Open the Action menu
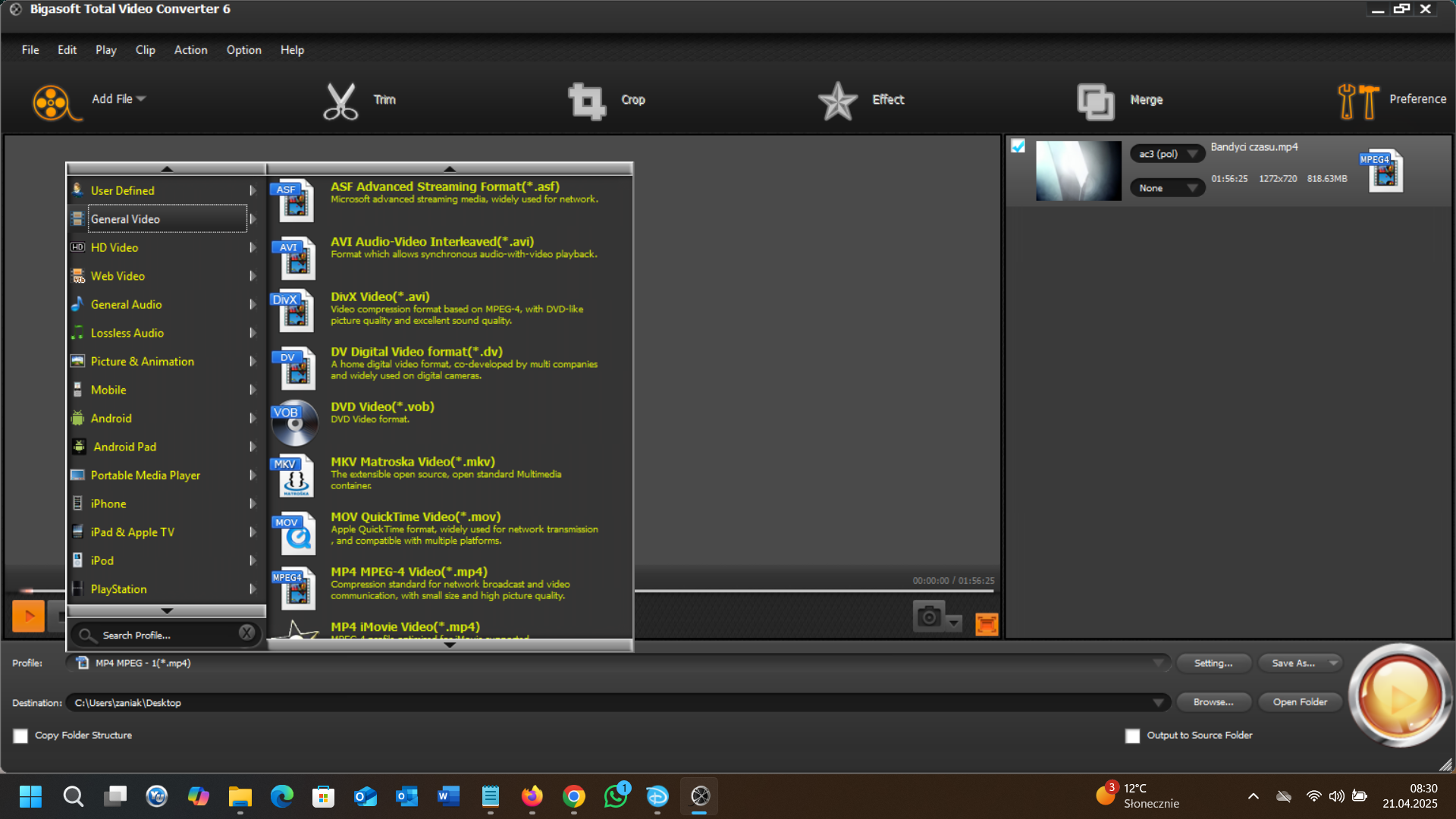The width and height of the screenshot is (1456, 819). 190,50
